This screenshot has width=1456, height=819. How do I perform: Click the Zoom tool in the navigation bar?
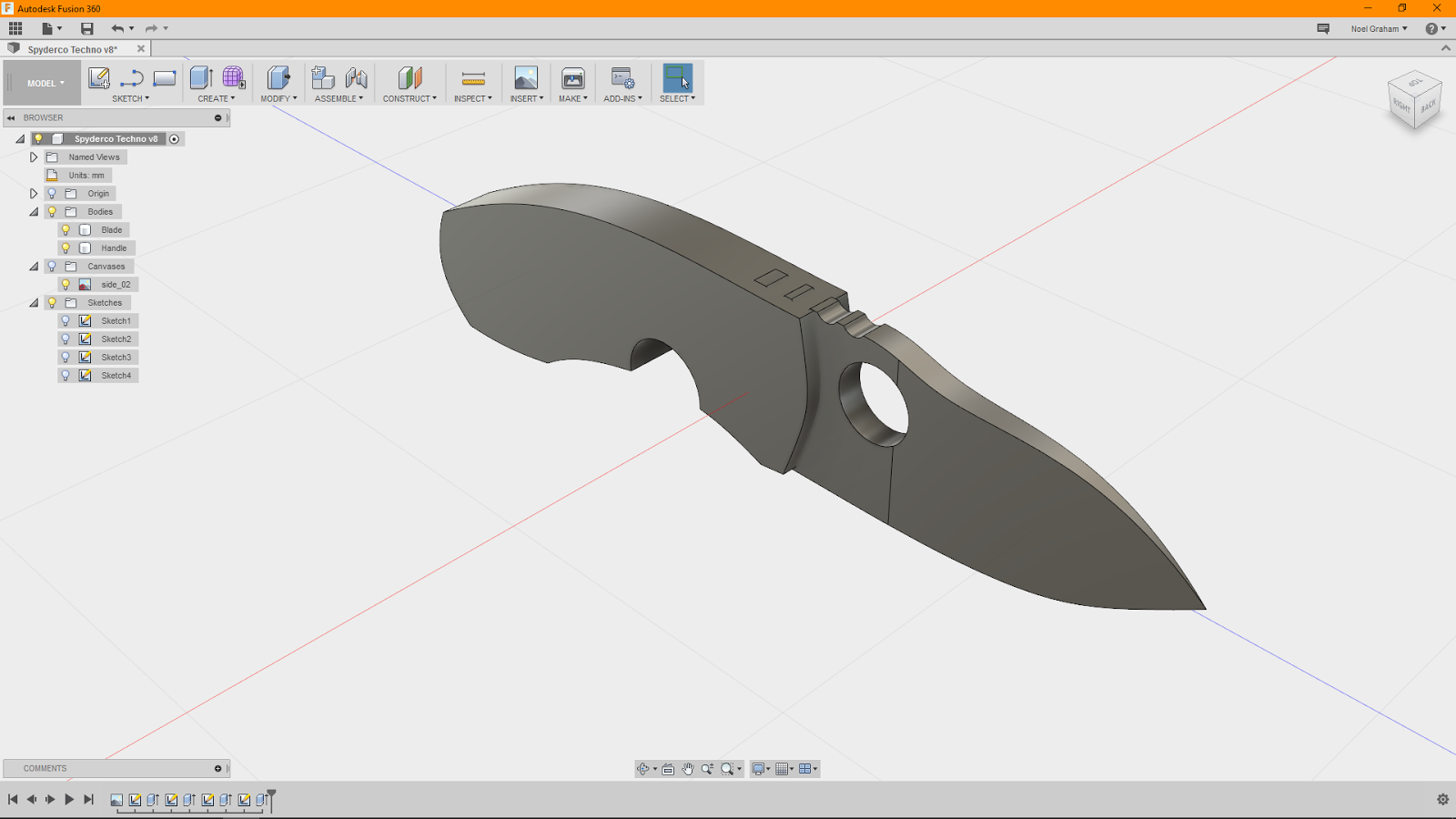[707, 769]
